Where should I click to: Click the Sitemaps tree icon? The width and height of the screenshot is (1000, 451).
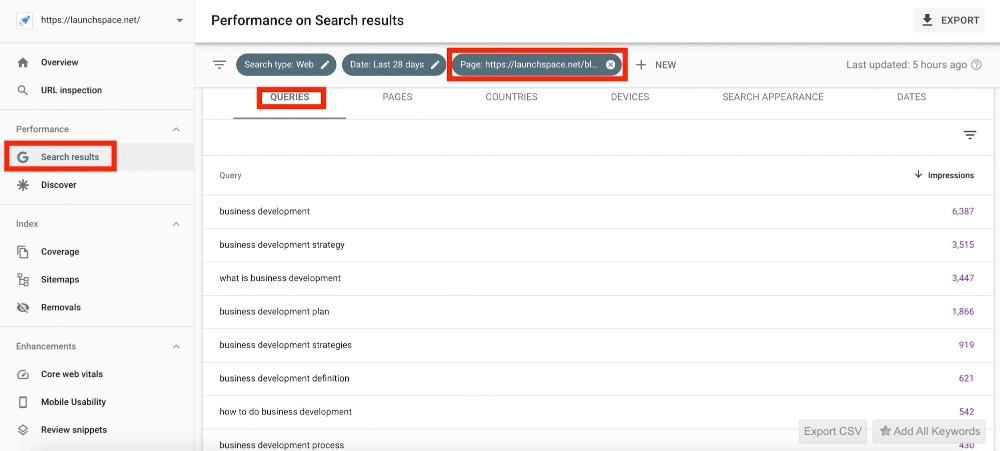(23, 279)
